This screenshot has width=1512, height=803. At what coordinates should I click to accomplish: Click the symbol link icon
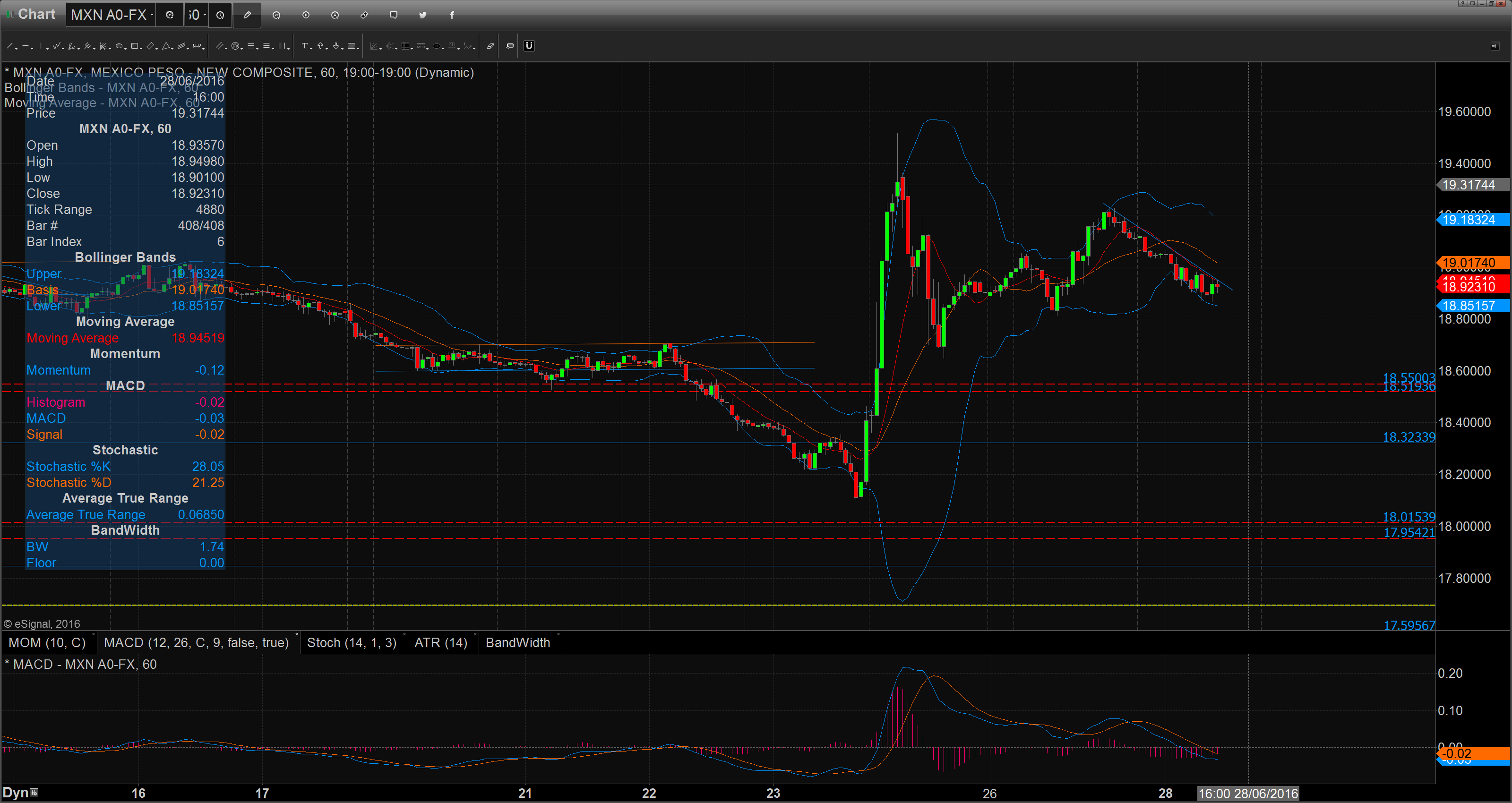tap(364, 15)
